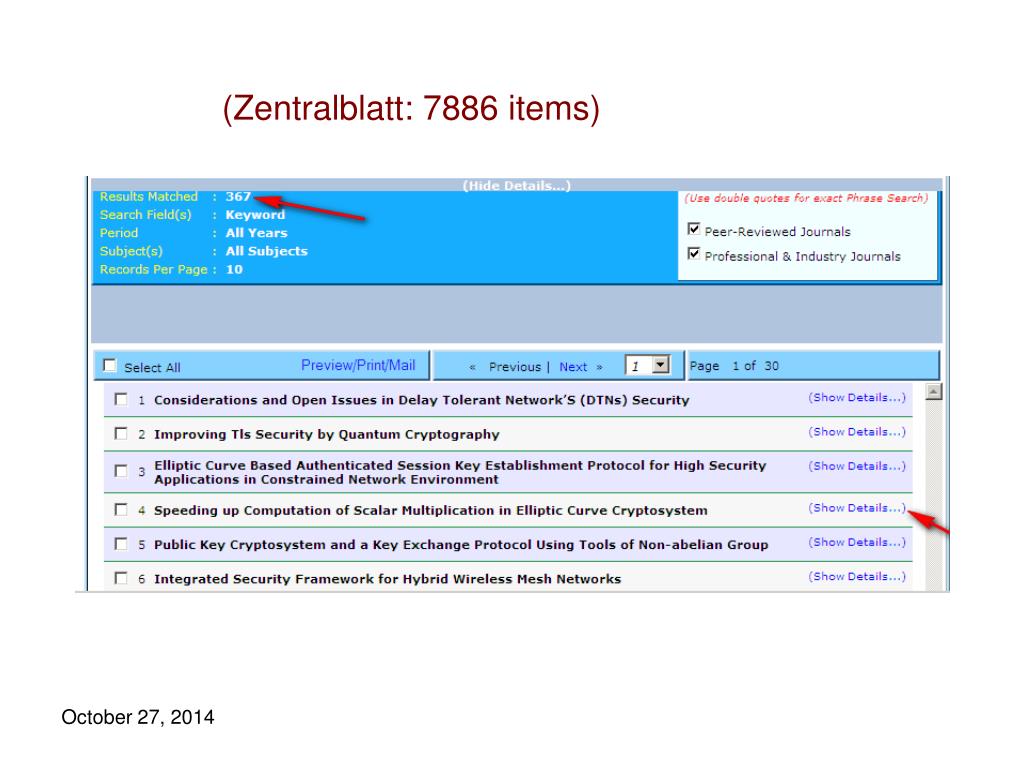Show Details for Speeding up Computation result
Image resolution: width=1024 pixels, height=768 pixels.
click(857, 507)
